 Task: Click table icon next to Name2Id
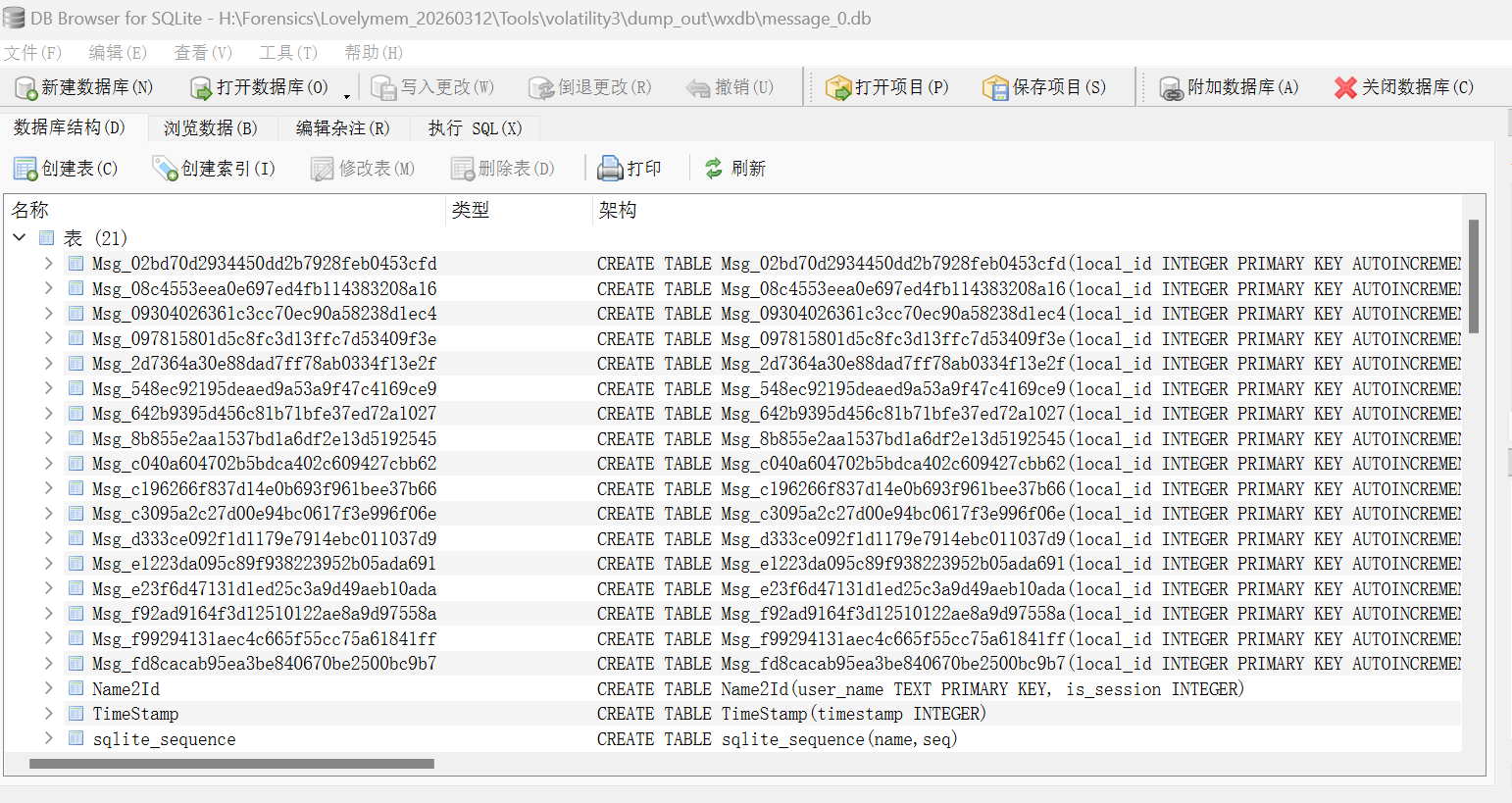76,688
